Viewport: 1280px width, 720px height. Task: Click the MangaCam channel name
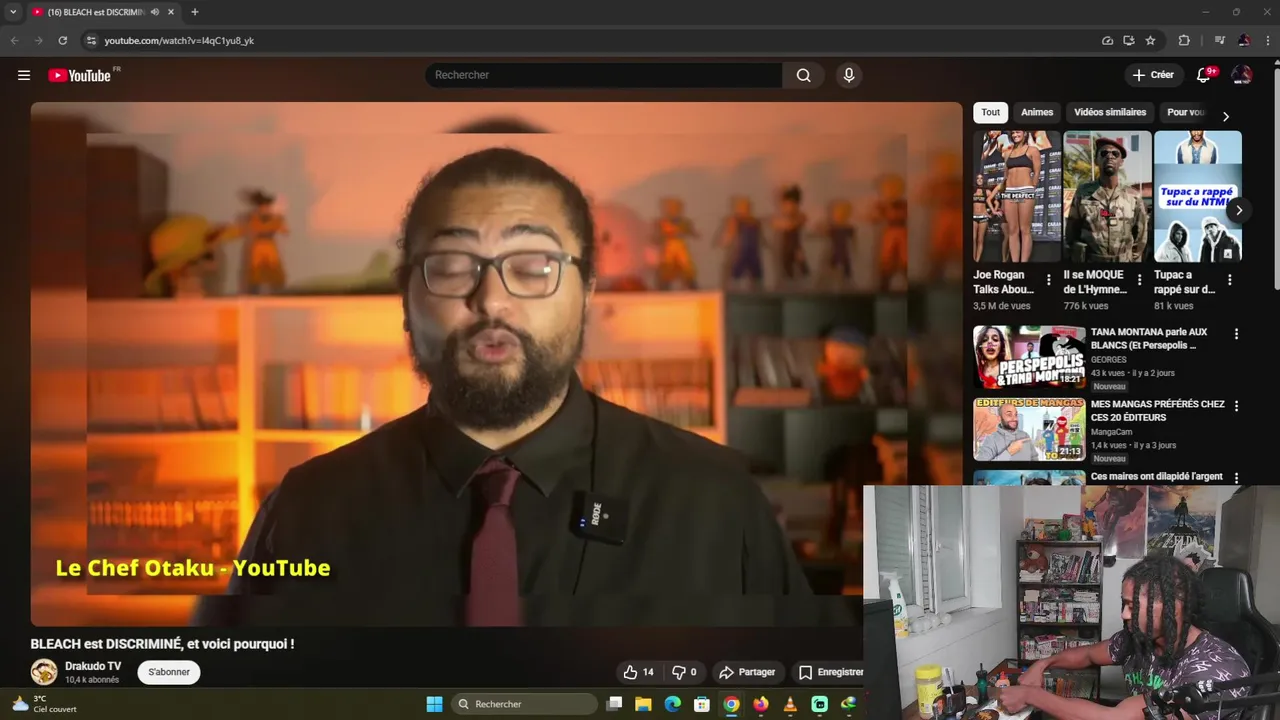[x=1110, y=432]
